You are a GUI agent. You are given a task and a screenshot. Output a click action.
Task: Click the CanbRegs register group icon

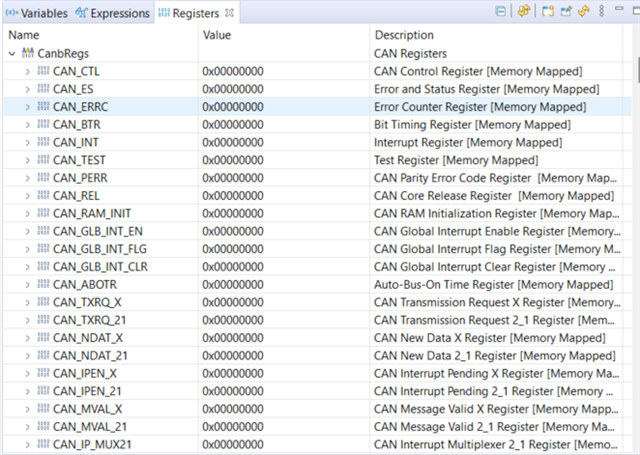(27, 53)
